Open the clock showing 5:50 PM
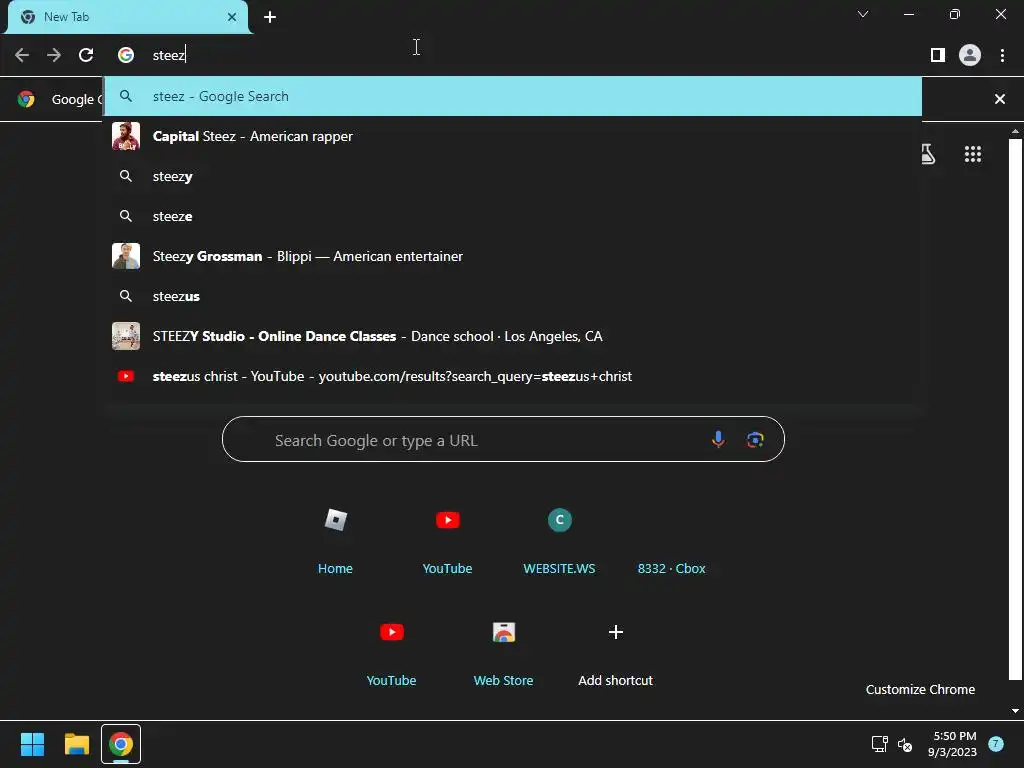Image resolution: width=1024 pixels, height=768 pixels. coord(953,744)
